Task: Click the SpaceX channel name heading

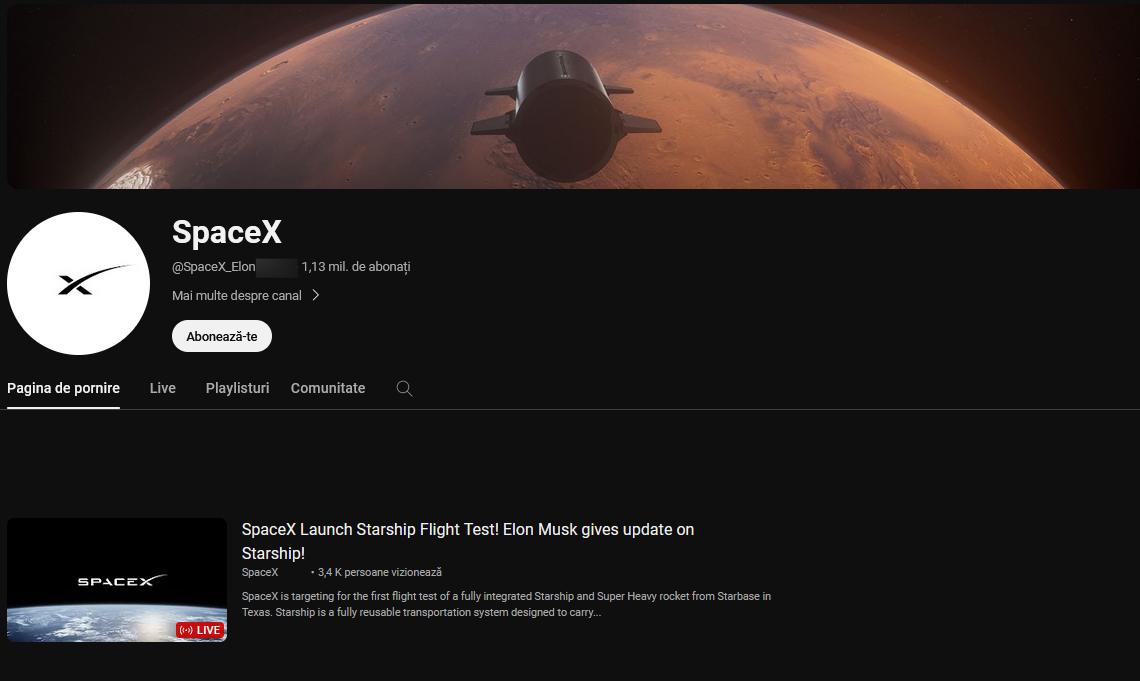Action: [227, 233]
